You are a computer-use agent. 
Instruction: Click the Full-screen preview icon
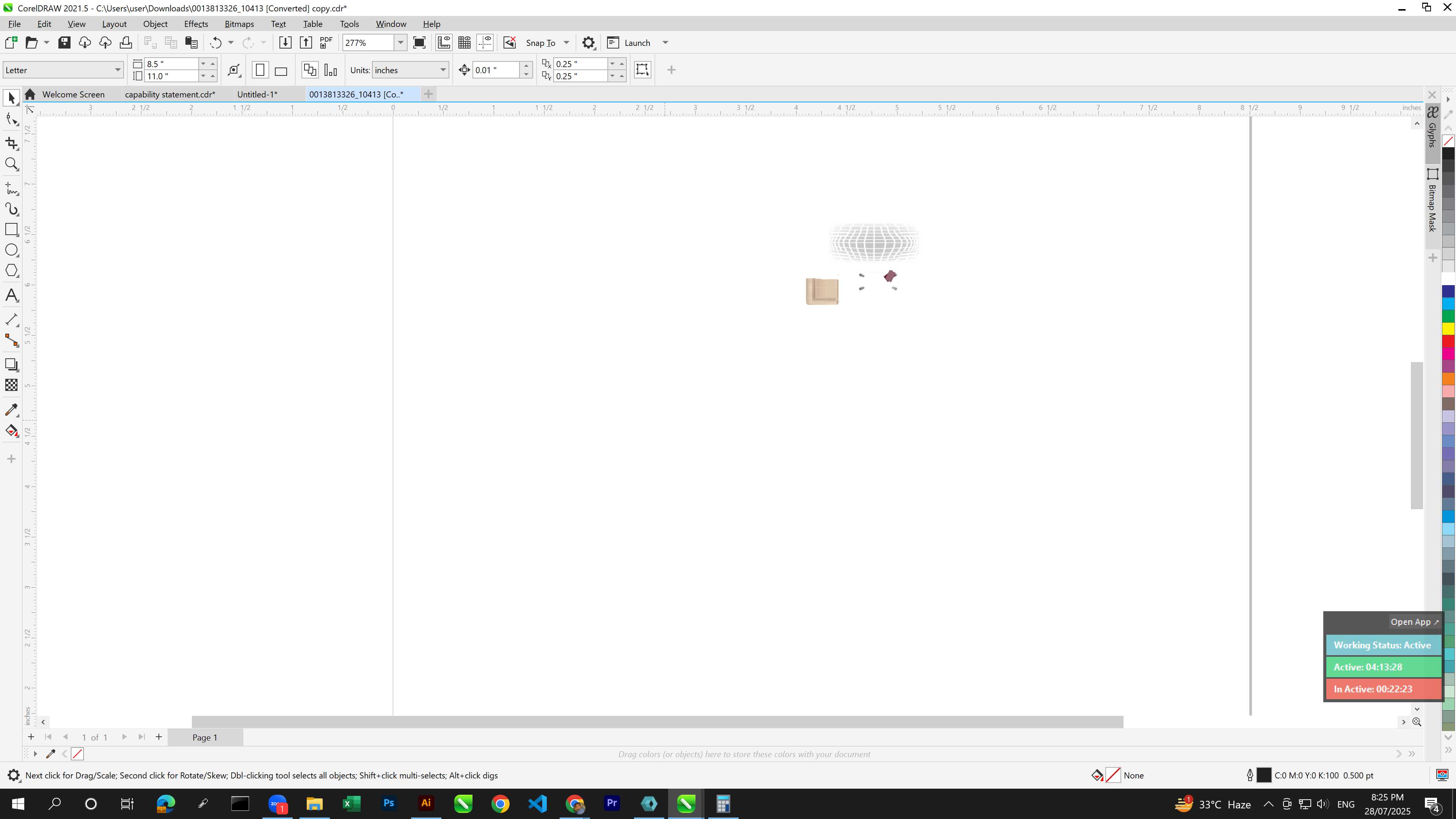(419, 42)
